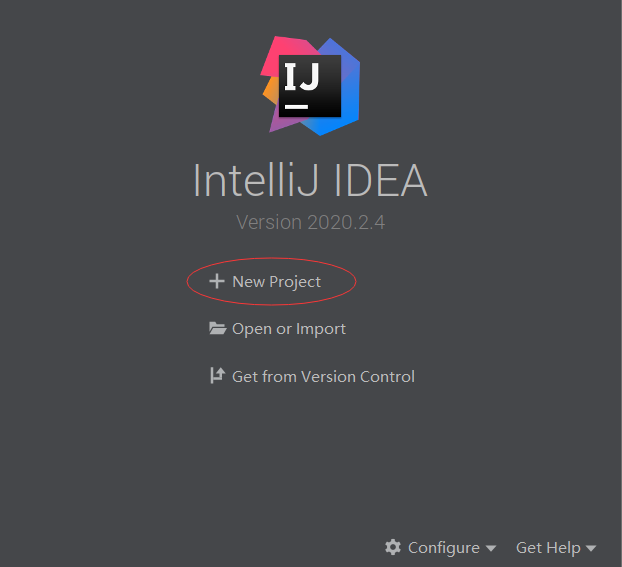The width and height of the screenshot is (622, 567).
Task: Click the white underscore bar in the logo
Action: coord(297,104)
